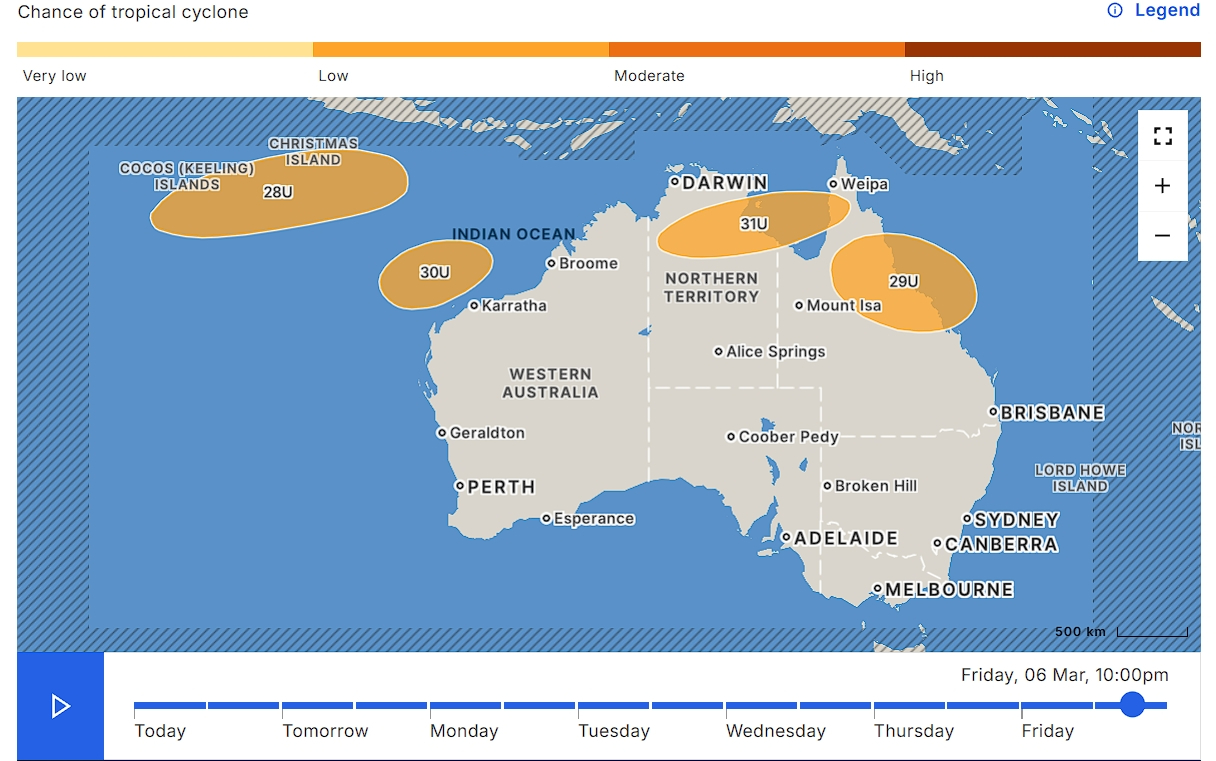The image size is (1216, 761).
Task: Click the 28U cyclone region
Action: pos(278,193)
